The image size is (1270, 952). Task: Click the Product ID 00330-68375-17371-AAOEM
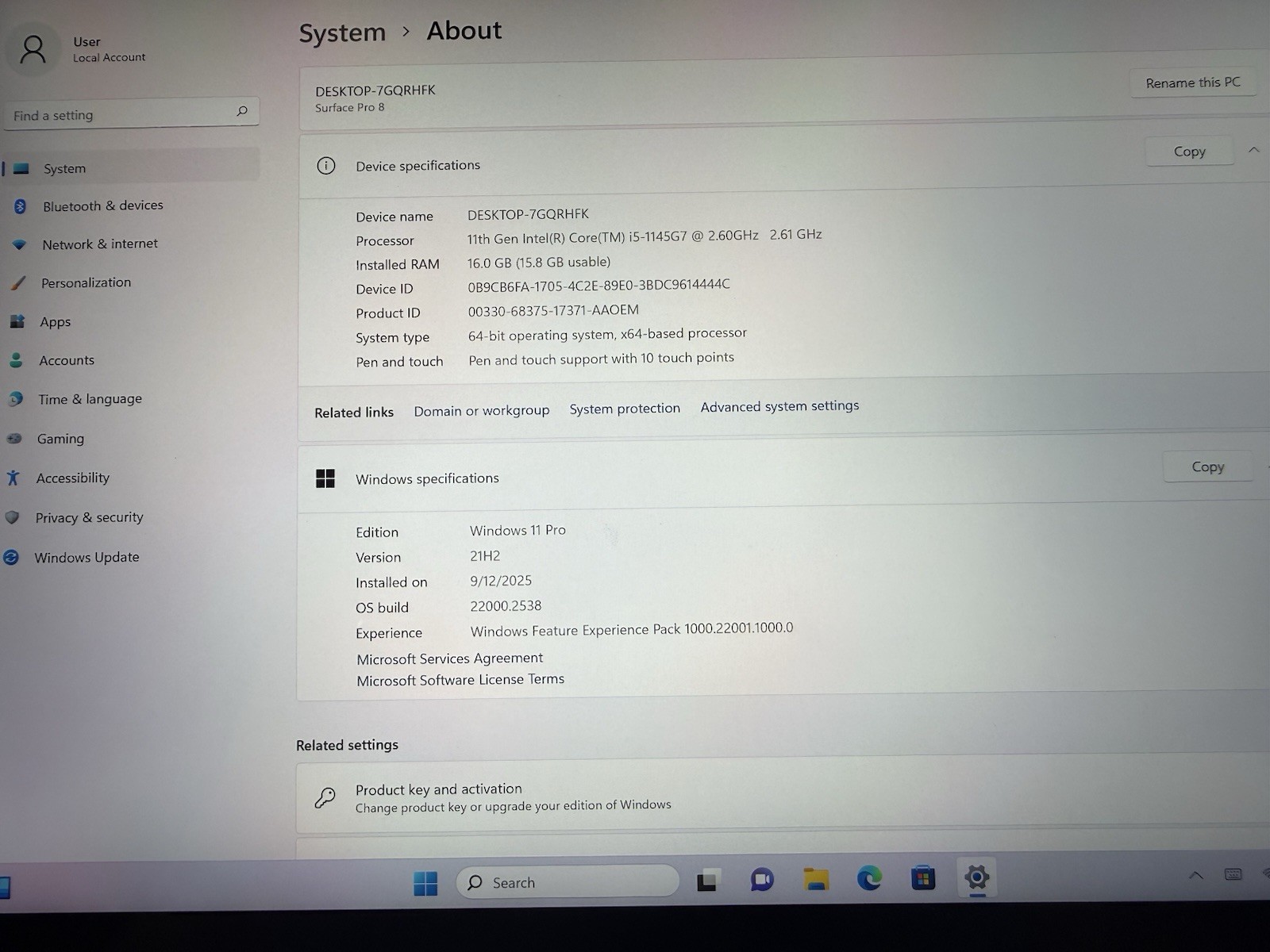click(553, 311)
